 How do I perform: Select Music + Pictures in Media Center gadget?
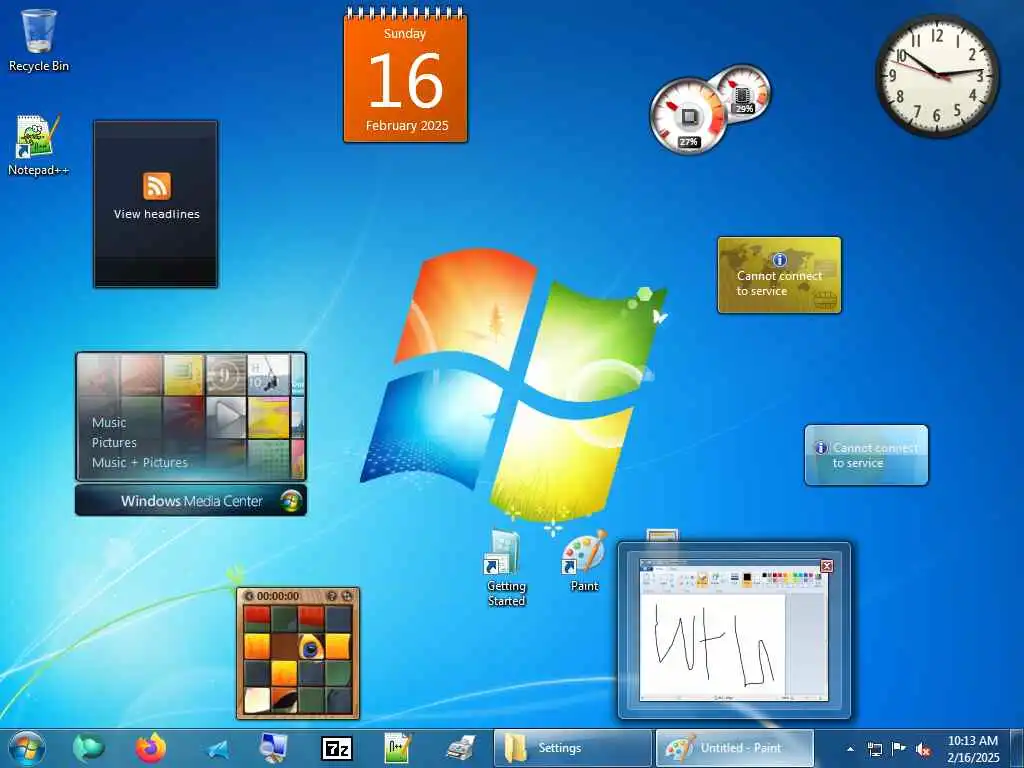click(140, 462)
